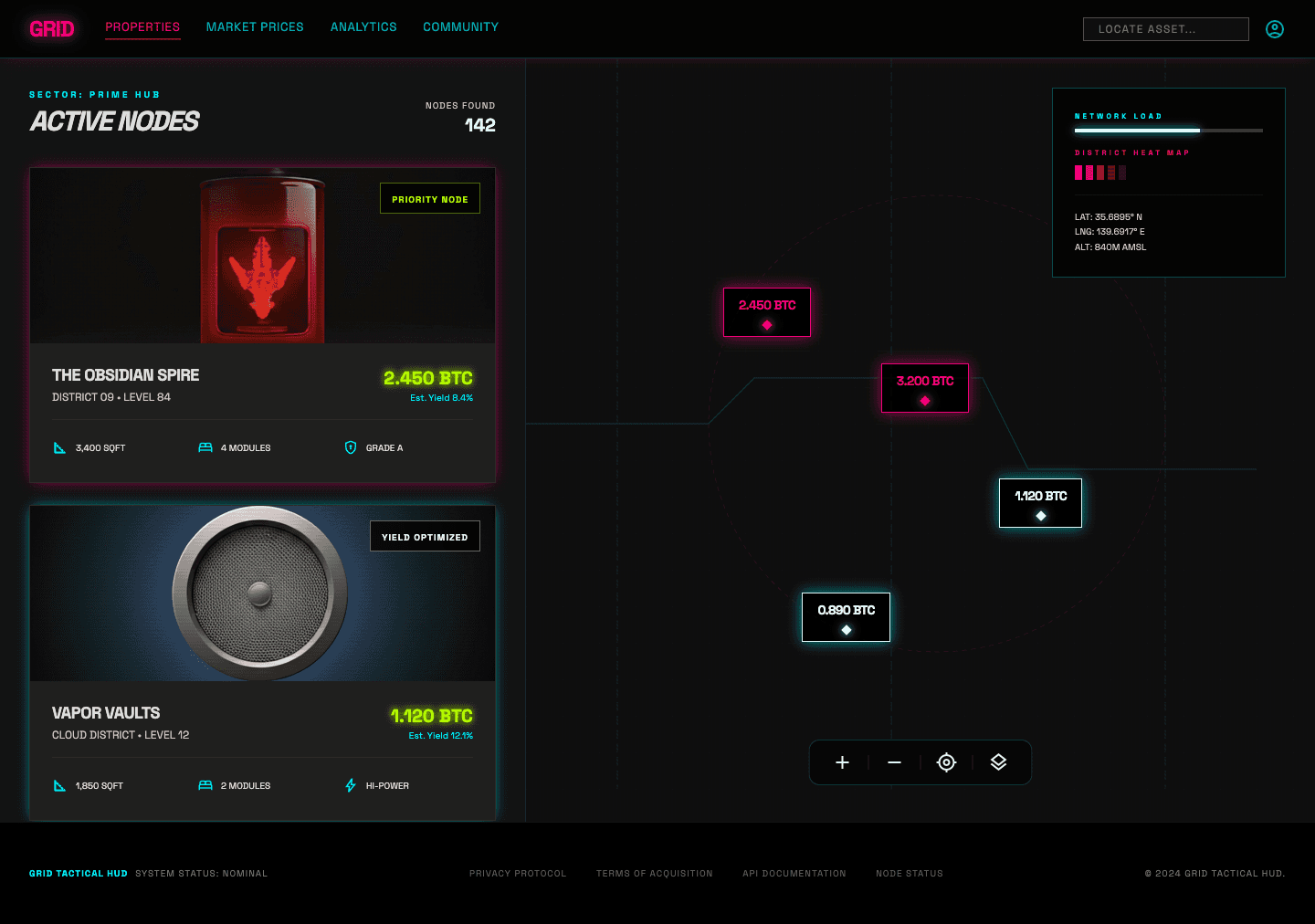The height and width of the screenshot is (924, 1315).
Task: Click the Network Load progress bar
Action: point(1168,131)
